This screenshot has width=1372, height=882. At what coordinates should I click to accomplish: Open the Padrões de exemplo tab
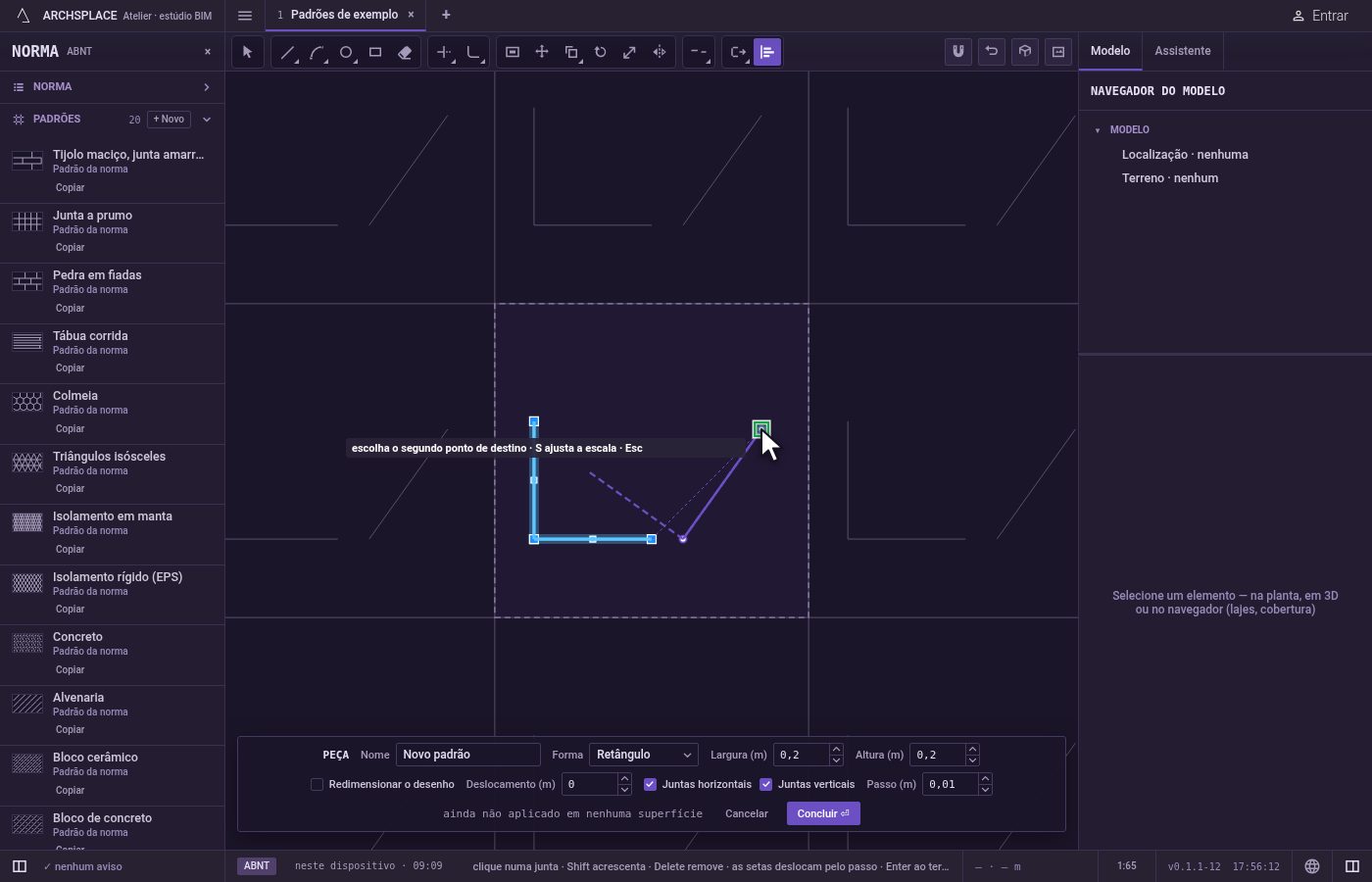coord(344,15)
